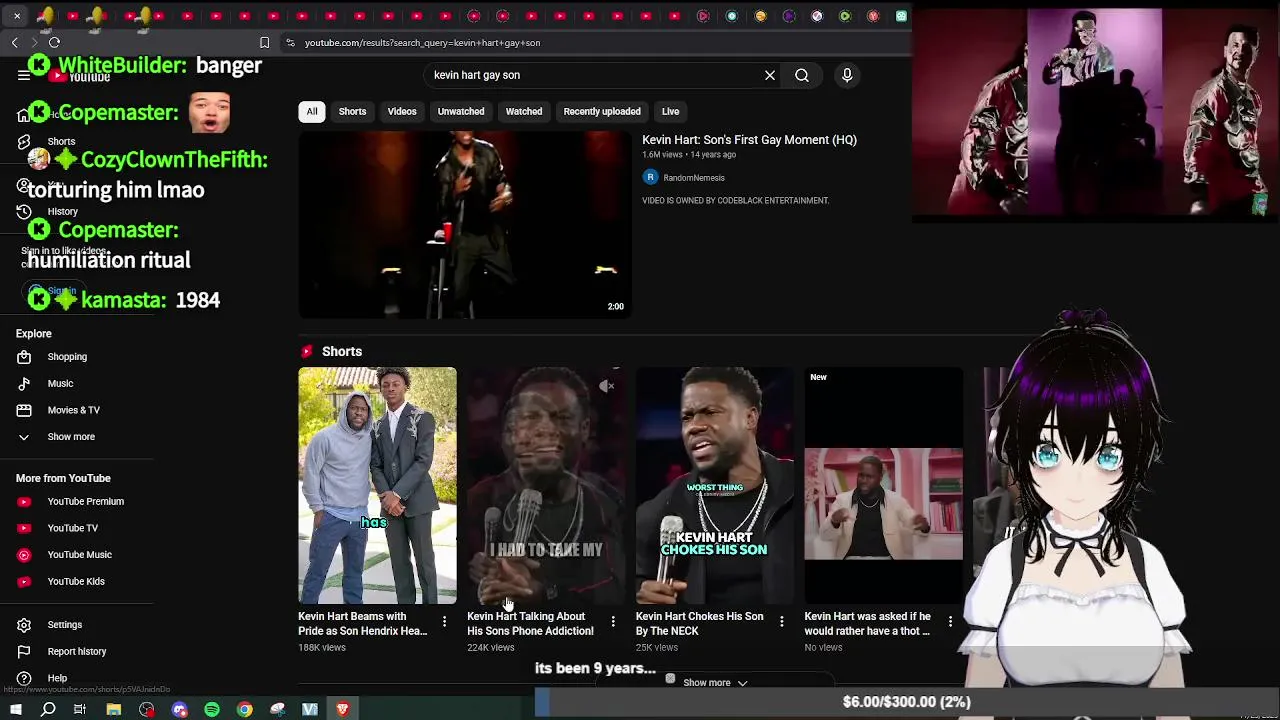Click the Kevin Hart stand-up video thumbnail
Viewport: 1280px width, 720px height.
click(465, 225)
